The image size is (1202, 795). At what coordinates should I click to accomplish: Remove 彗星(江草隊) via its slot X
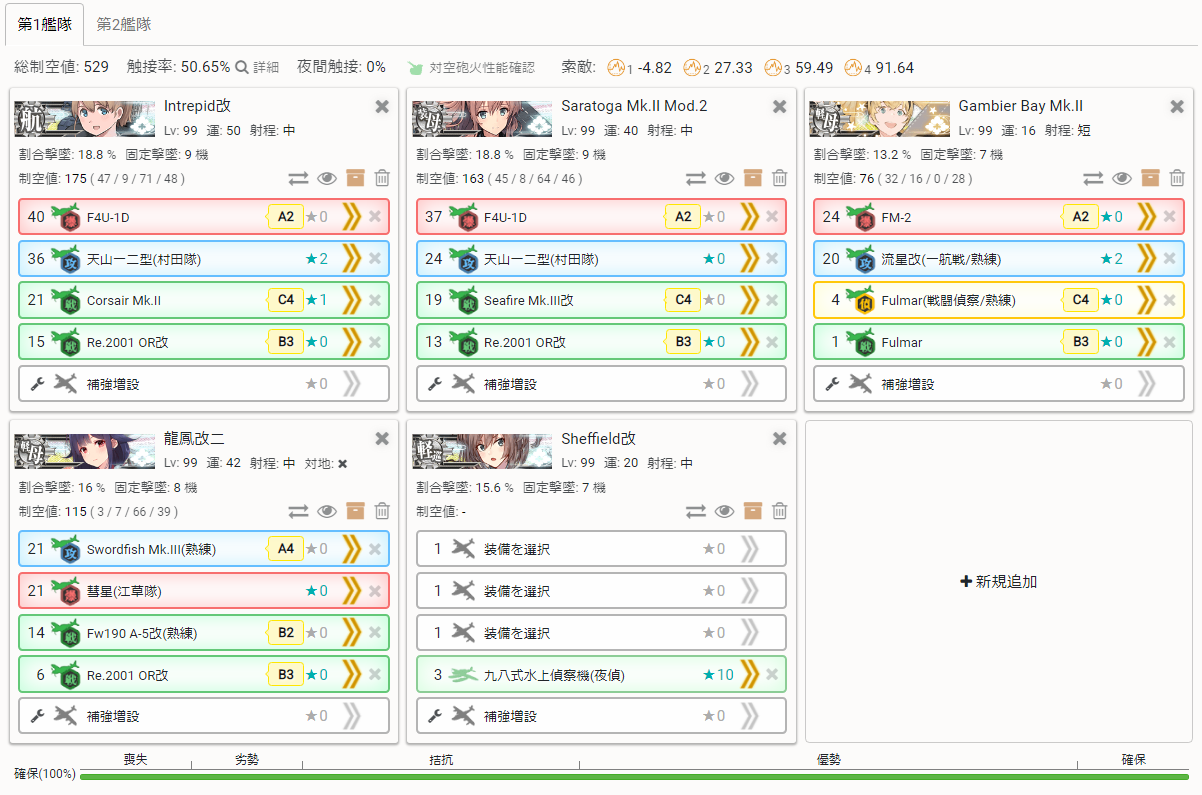(x=375, y=591)
